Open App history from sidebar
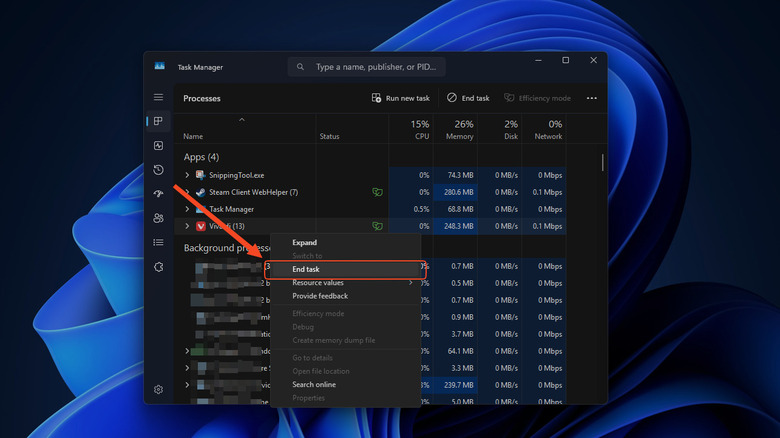780x438 pixels. point(158,170)
